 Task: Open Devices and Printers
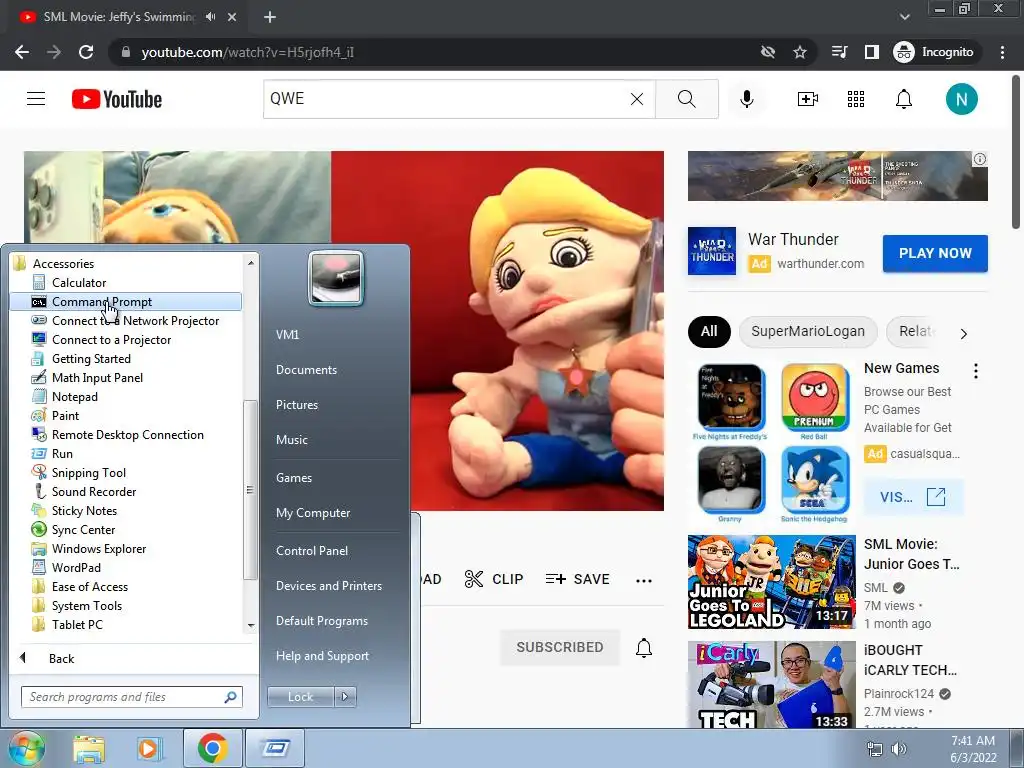329,586
